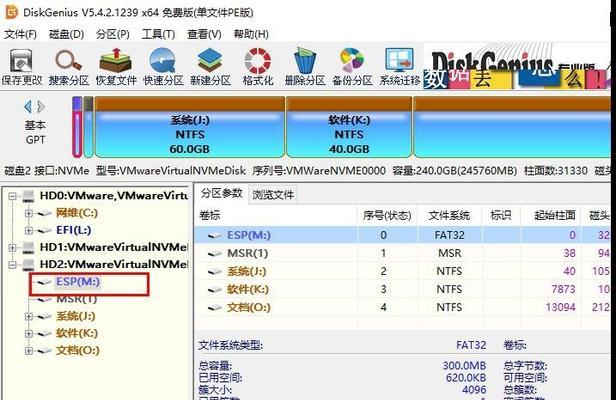The width and height of the screenshot is (616, 400).
Task: Switch to the 分区参数 tab
Action: click(x=222, y=193)
